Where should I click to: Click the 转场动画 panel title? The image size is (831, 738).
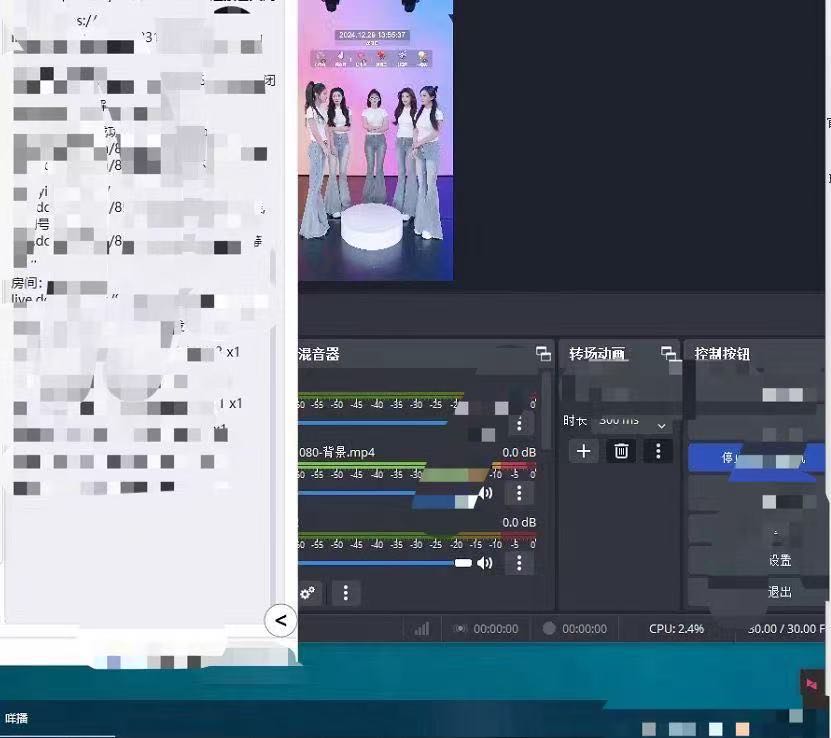point(597,353)
